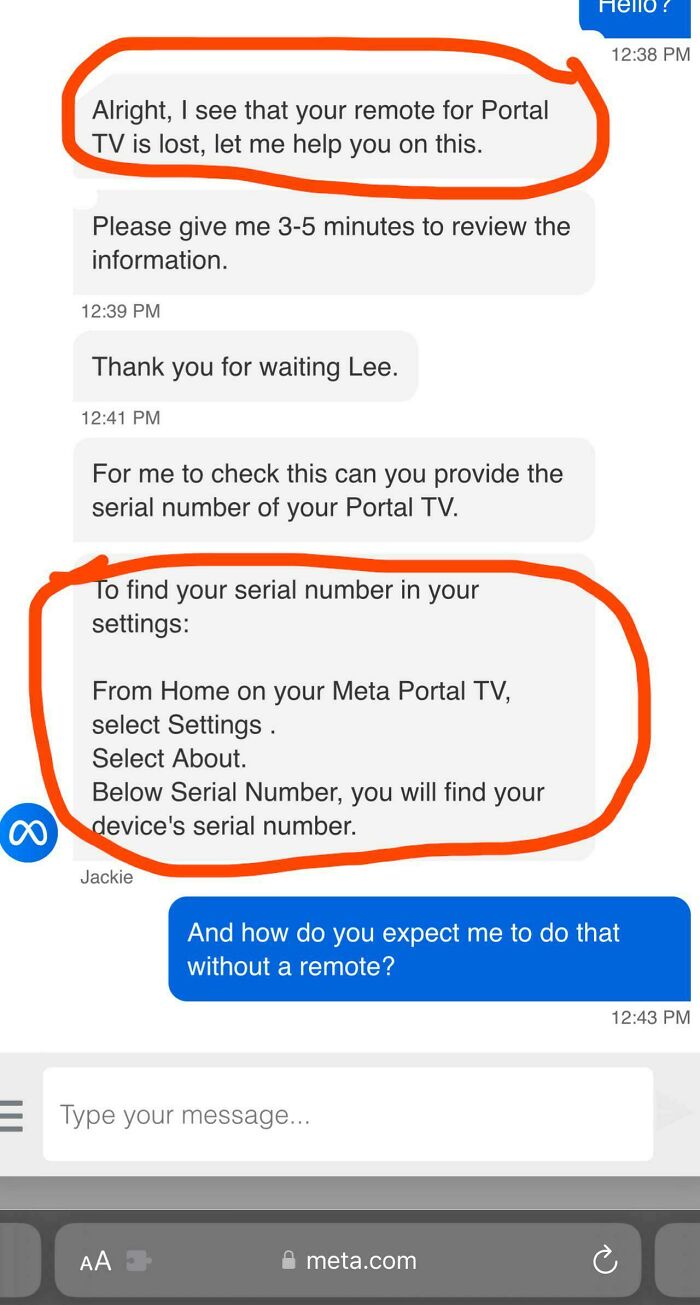Select the 'Hello?' blue message bubble
Image resolution: width=700 pixels, height=1305 pixels.
[633, 10]
